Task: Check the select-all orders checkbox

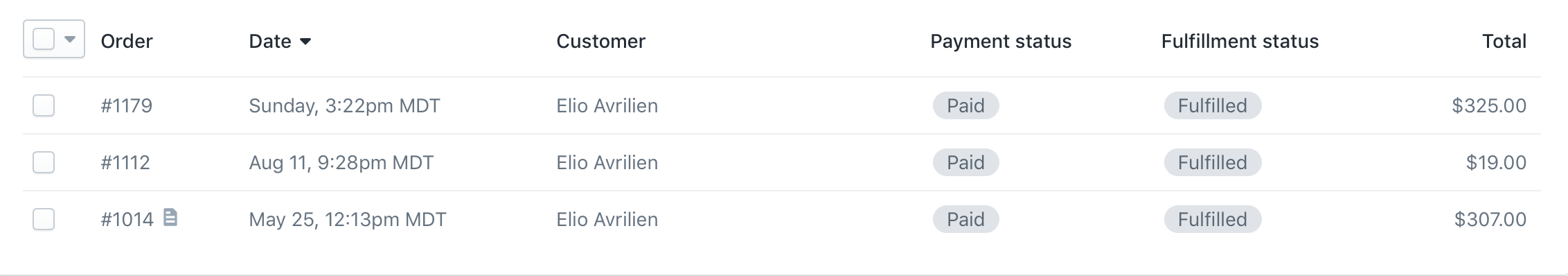Action: tap(44, 40)
